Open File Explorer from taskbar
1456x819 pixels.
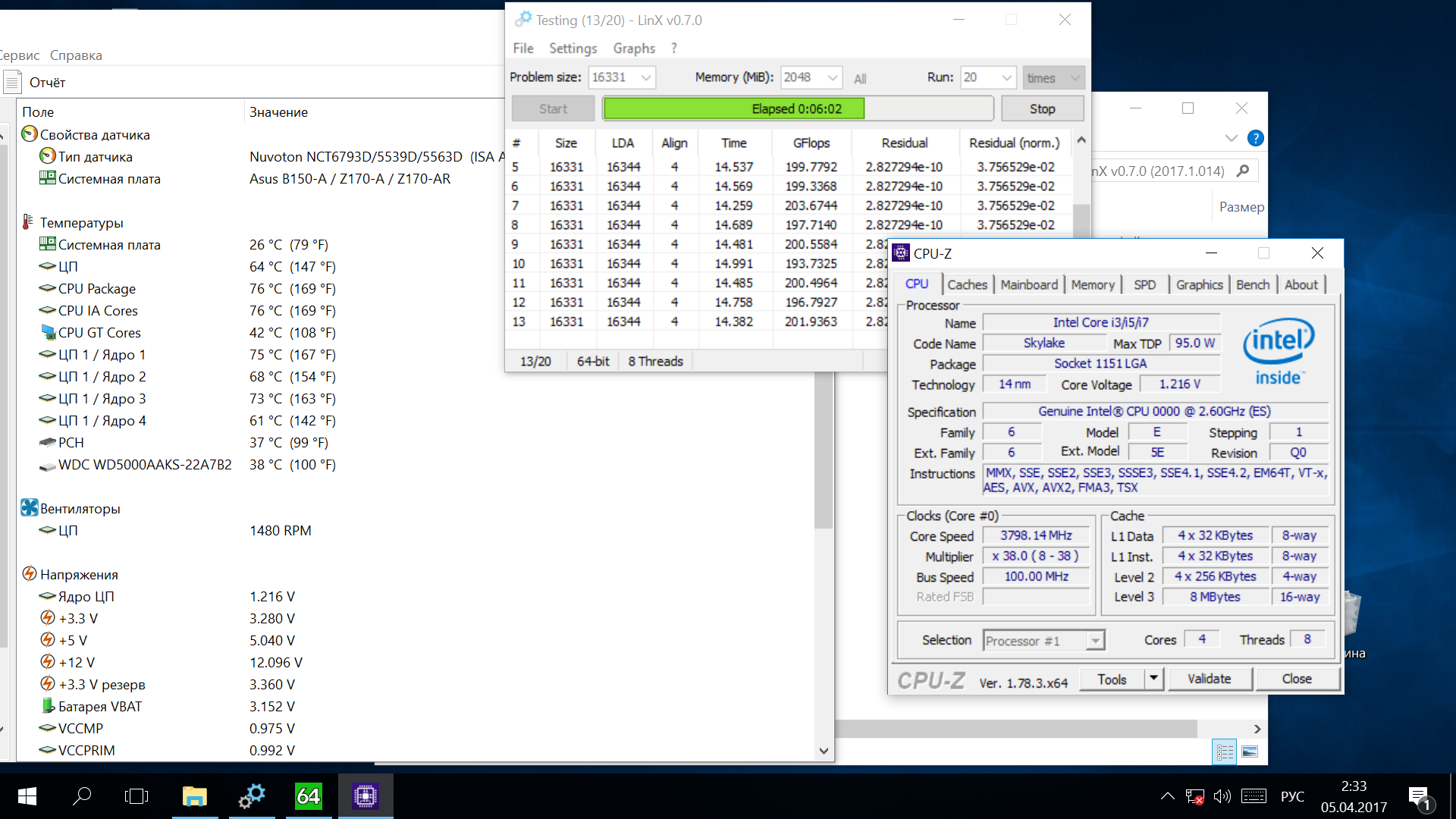[x=195, y=796]
